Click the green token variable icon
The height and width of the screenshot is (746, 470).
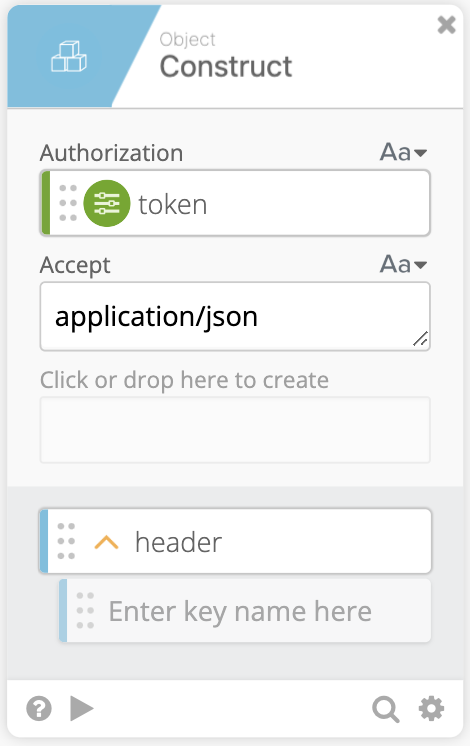(107, 203)
